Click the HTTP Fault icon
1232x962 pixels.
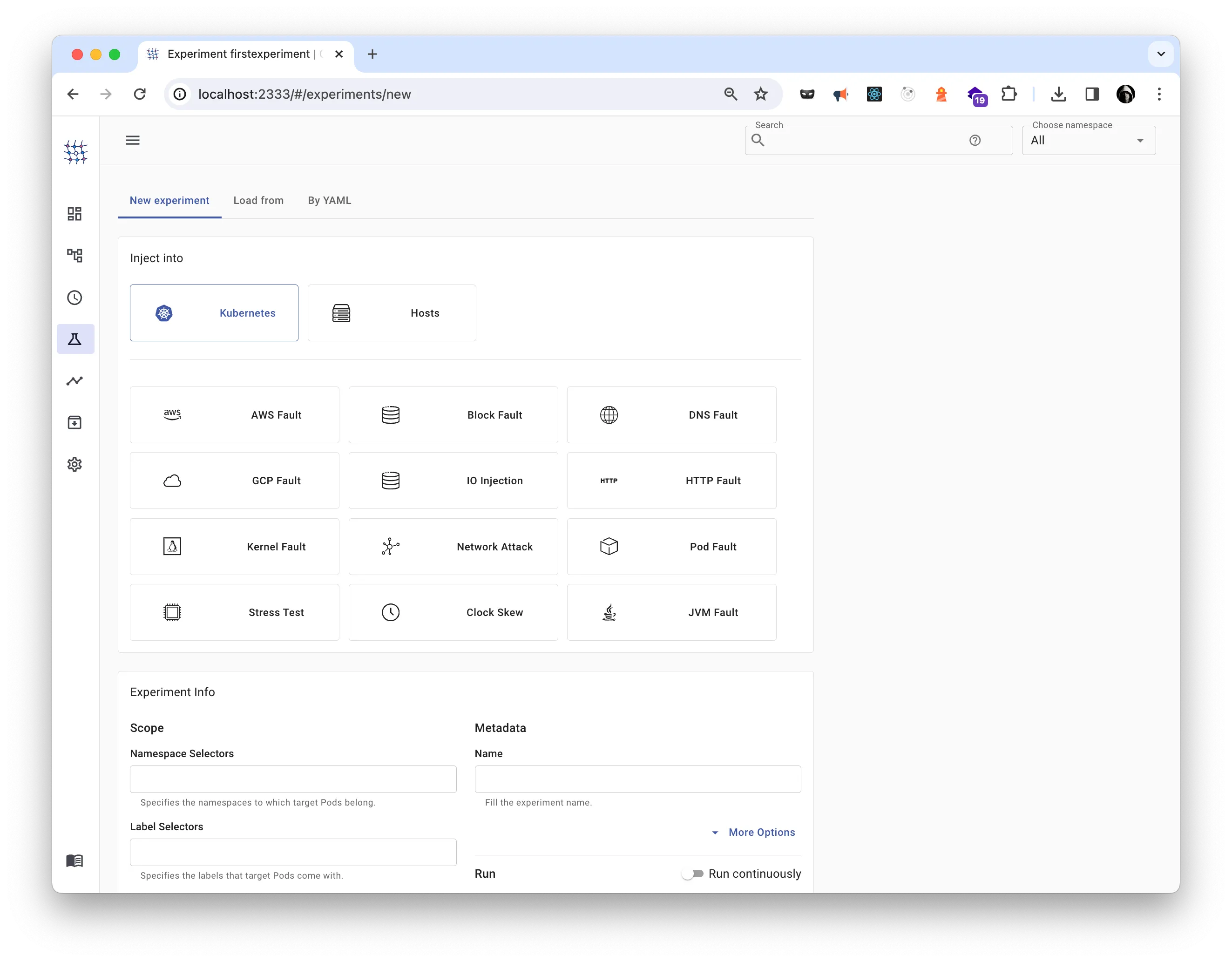pyautogui.click(x=608, y=480)
